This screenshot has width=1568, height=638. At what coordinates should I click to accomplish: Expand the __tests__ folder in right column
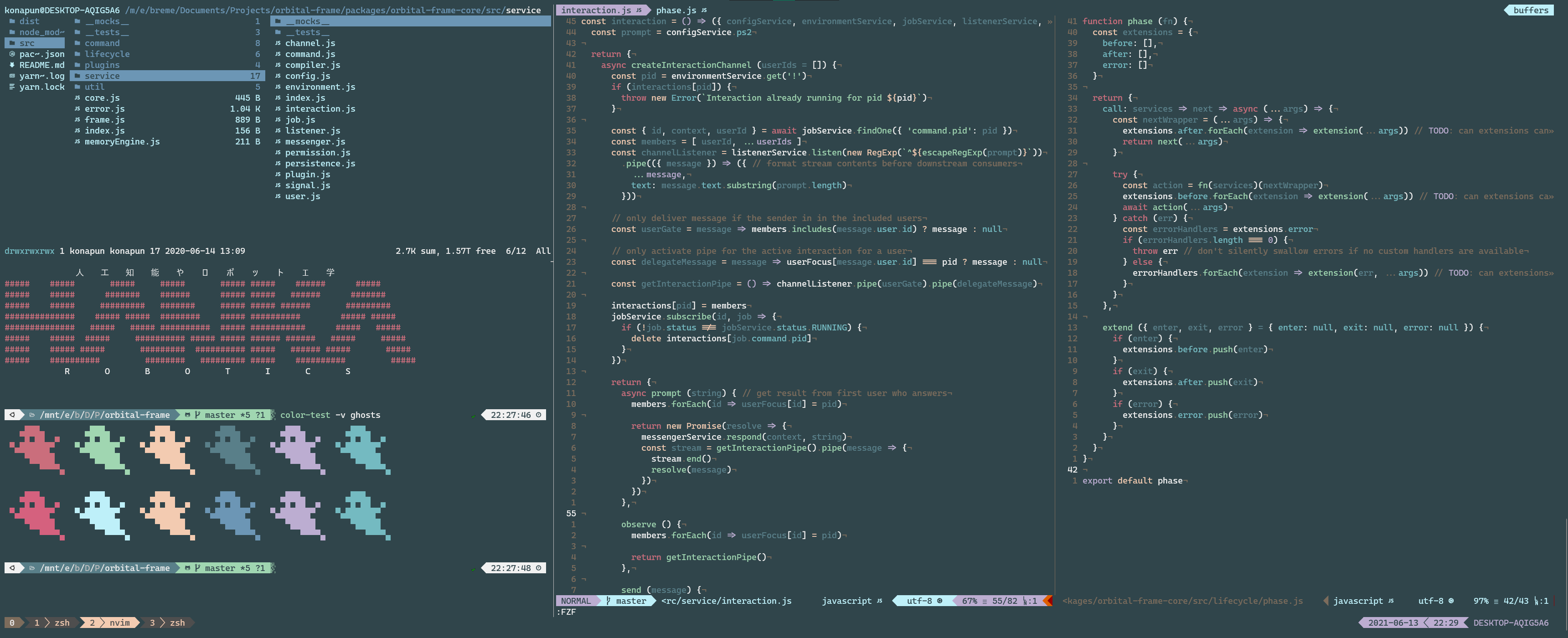click(307, 32)
